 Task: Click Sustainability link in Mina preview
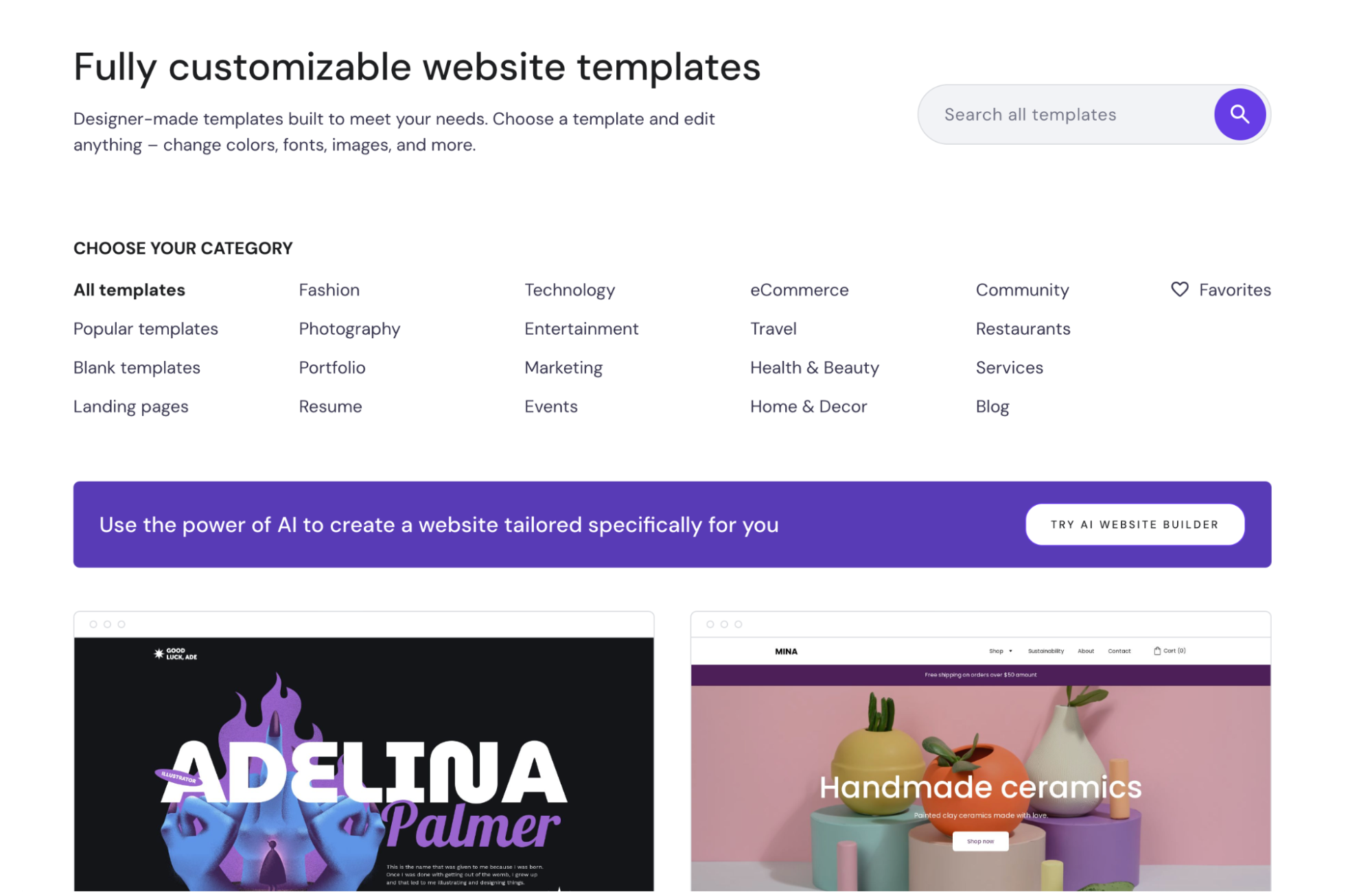click(1045, 650)
